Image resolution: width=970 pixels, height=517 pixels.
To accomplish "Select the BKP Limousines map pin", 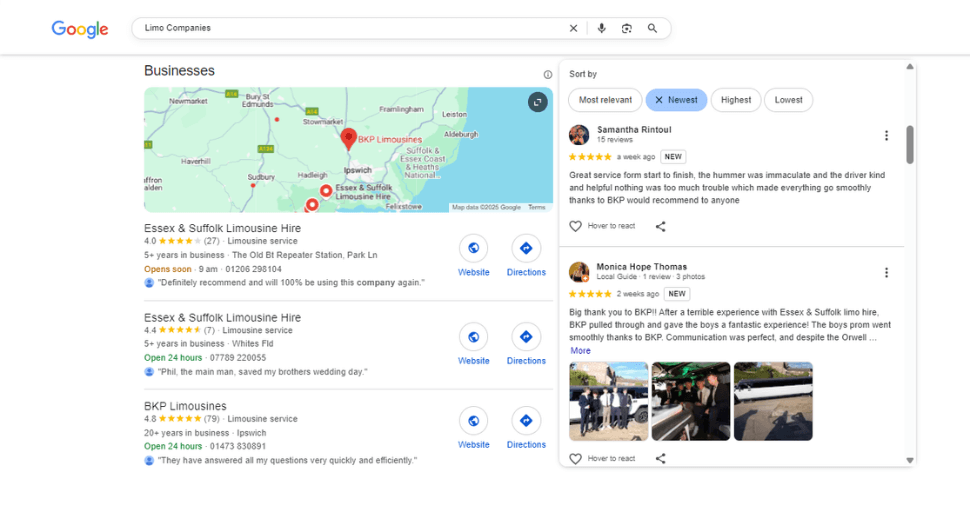I will 349,139.
